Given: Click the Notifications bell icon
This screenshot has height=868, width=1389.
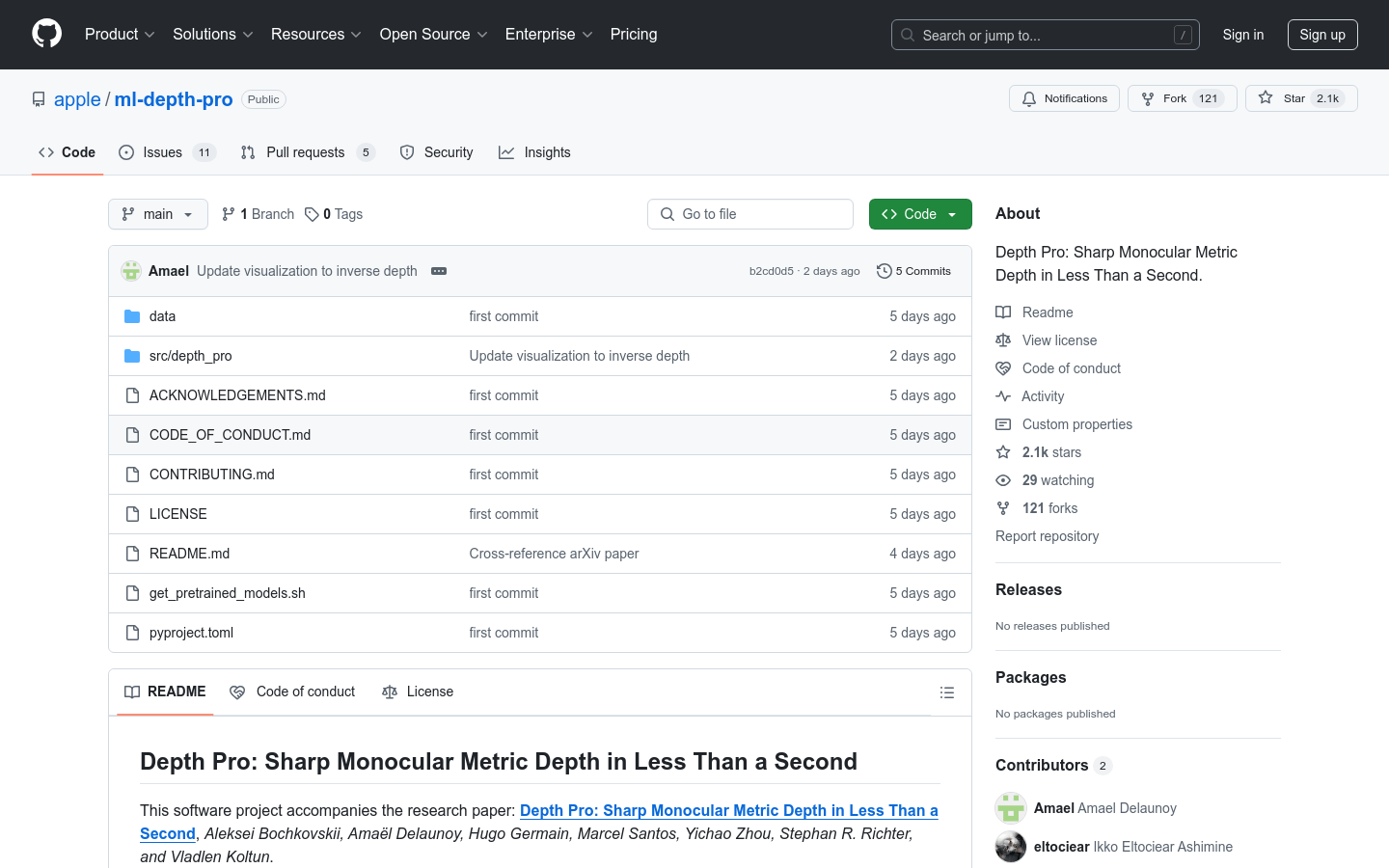Looking at the screenshot, I should coord(1029,98).
